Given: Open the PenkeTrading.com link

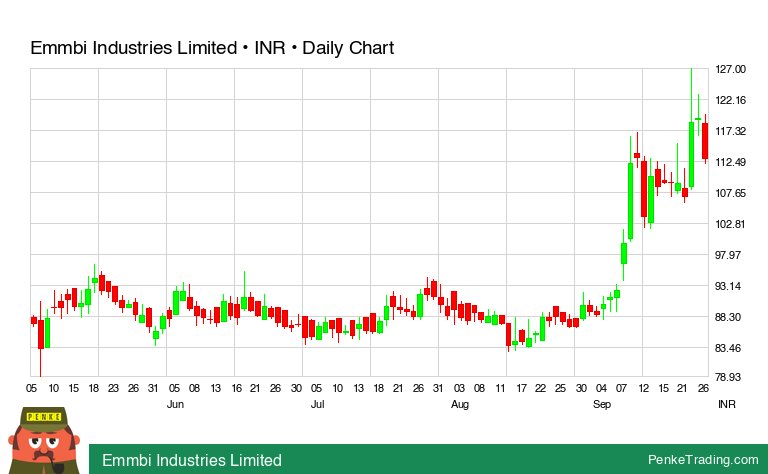Looking at the screenshot, I should (703, 460).
